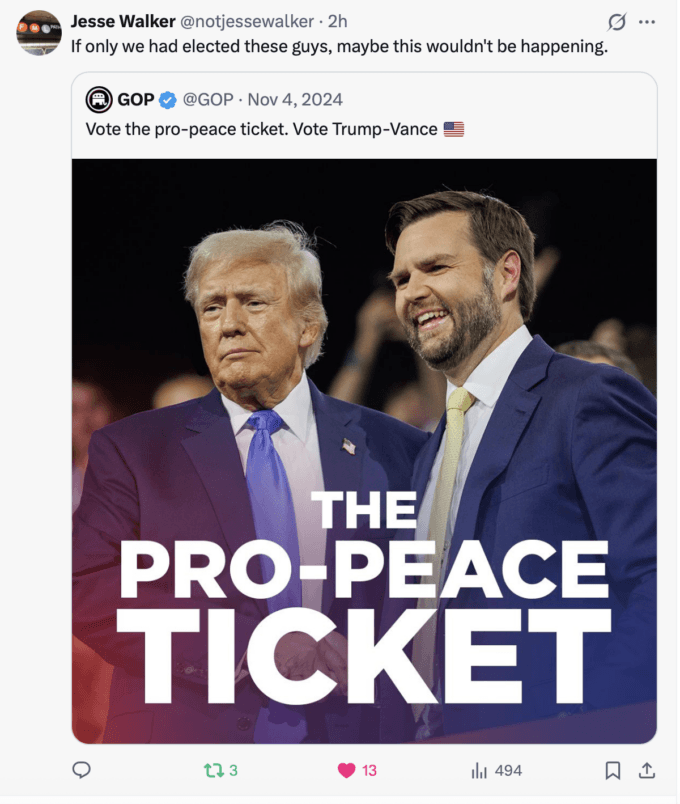Click the reply speech bubble icon

[82, 770]
